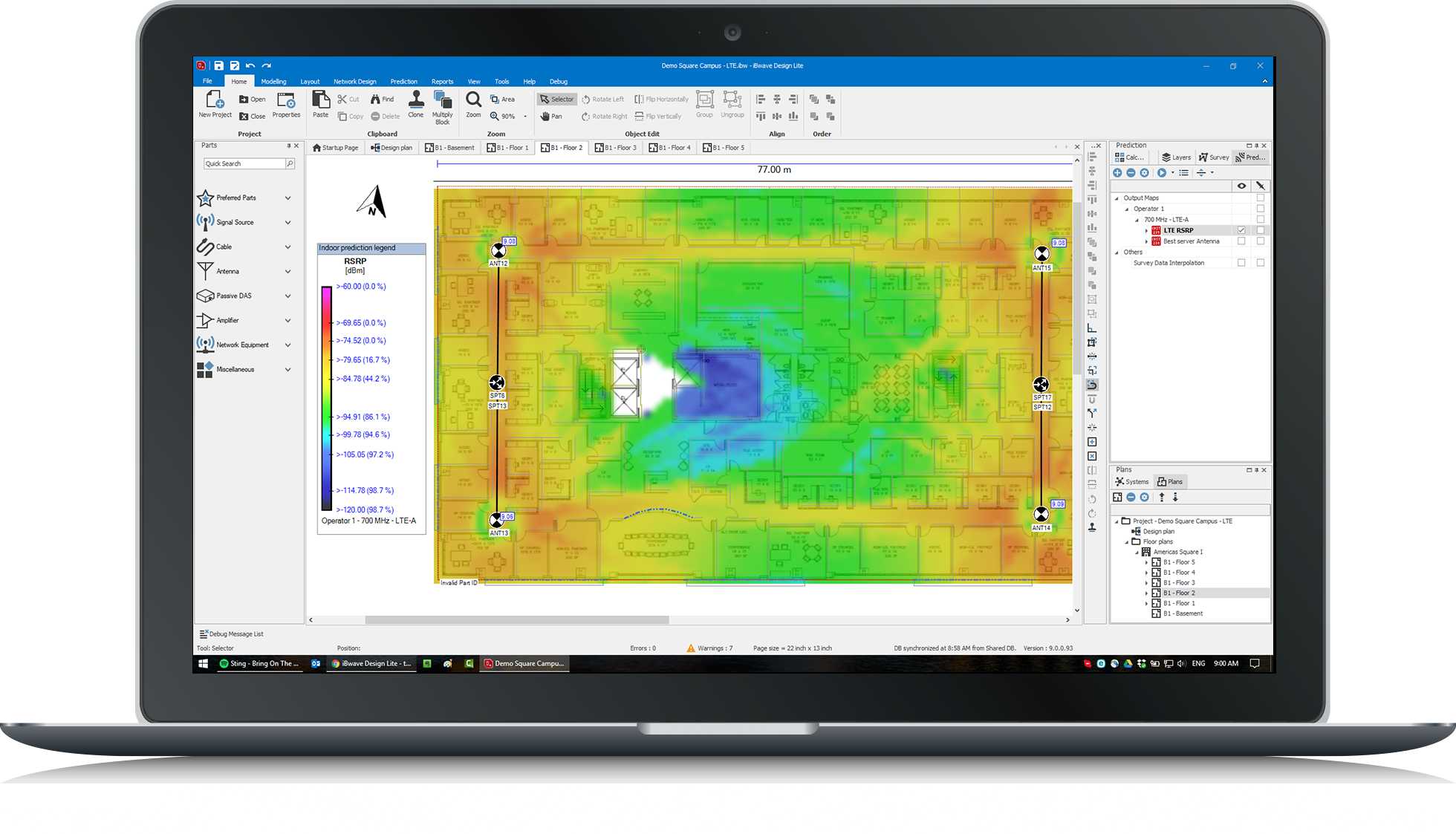The height and width of the screenshot is (834, 1456).
Task: Uncheck the LTE RSRP visibility checkbox
Action: click(x=1241, y=230)
